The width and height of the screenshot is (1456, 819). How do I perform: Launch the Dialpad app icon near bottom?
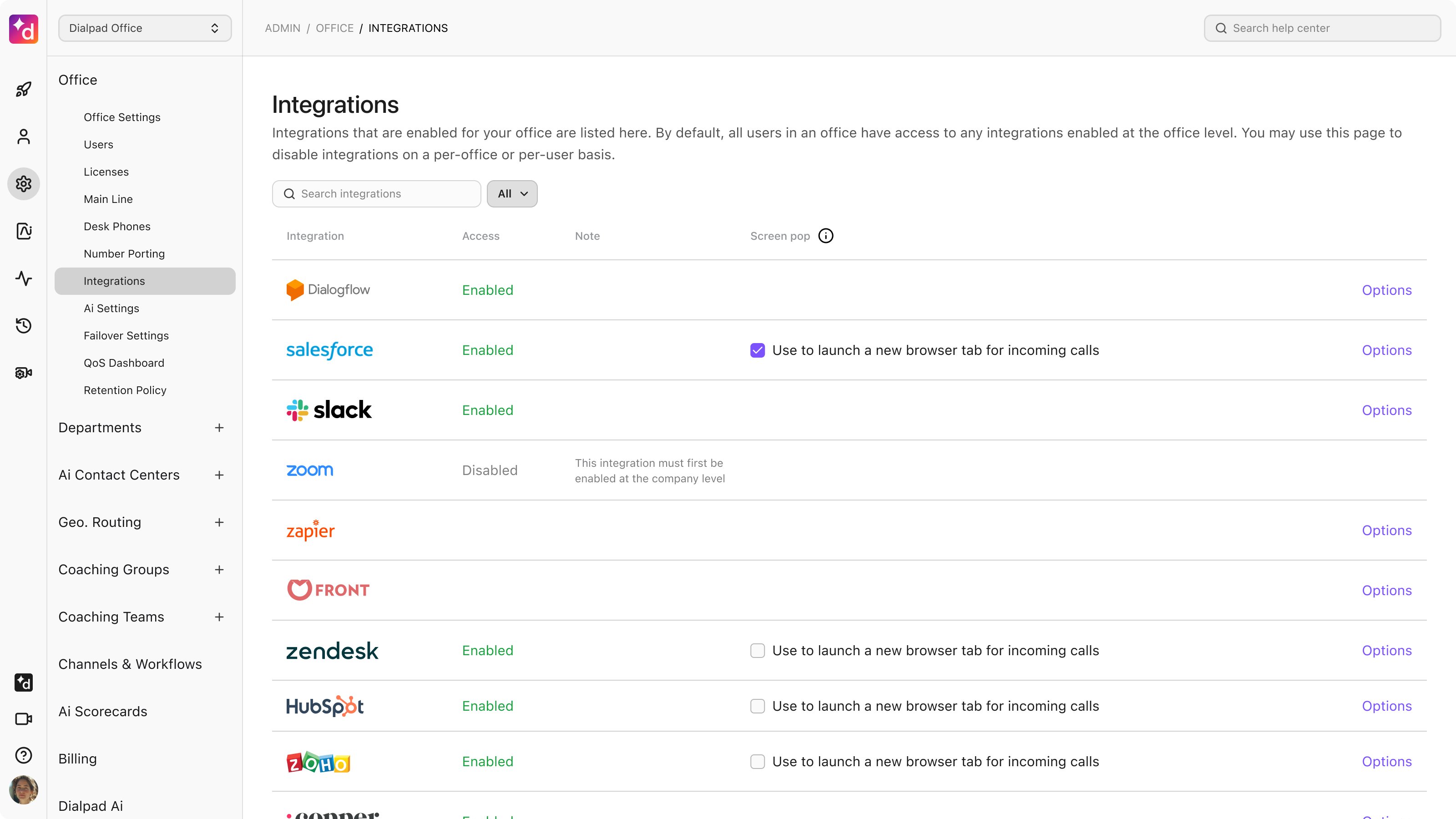click(23, 682)
